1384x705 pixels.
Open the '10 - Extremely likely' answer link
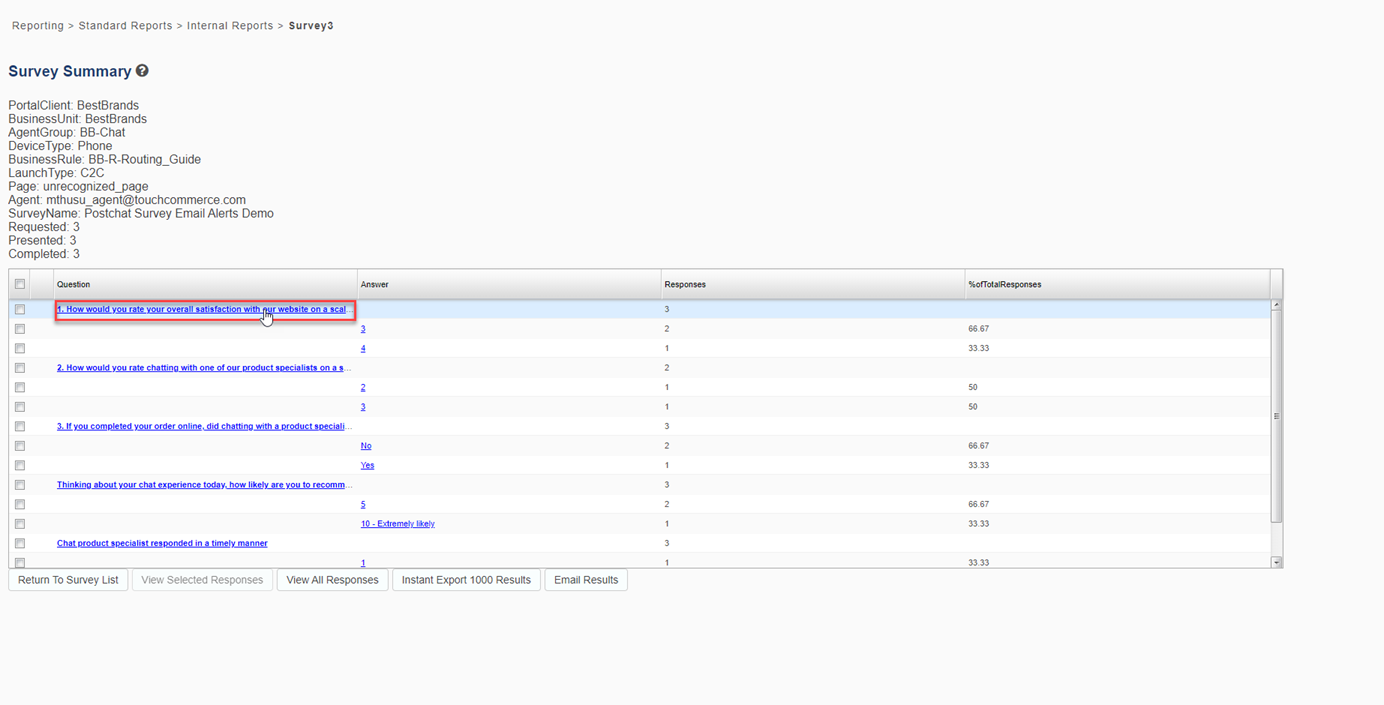click(x=397, y=524)
